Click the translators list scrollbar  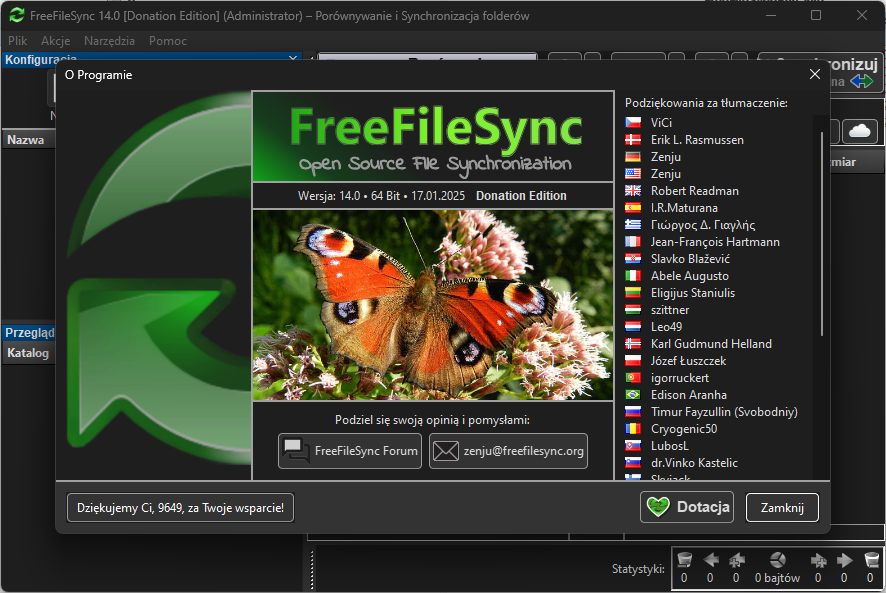(x=822, y=233)
